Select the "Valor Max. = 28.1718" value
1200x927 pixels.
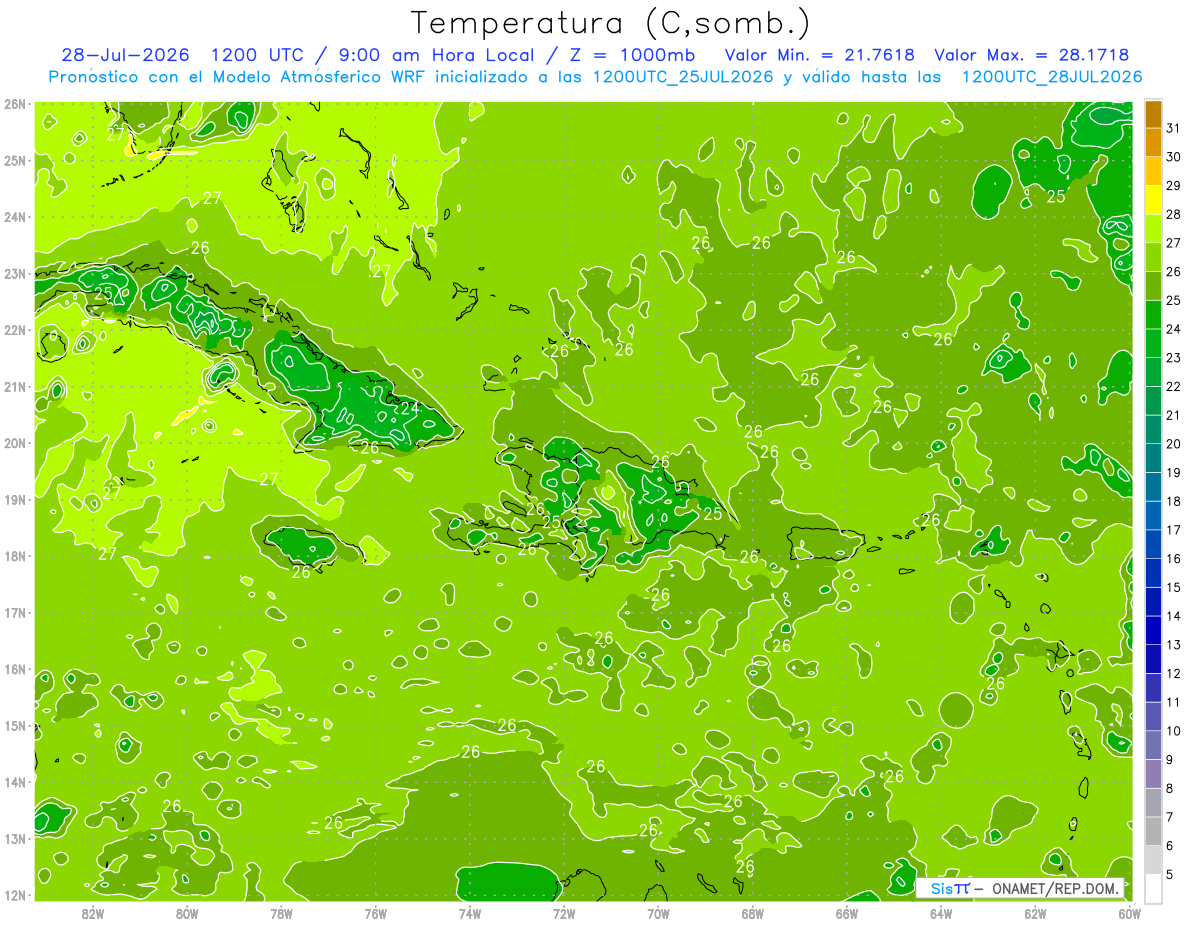pos(1031,55)
